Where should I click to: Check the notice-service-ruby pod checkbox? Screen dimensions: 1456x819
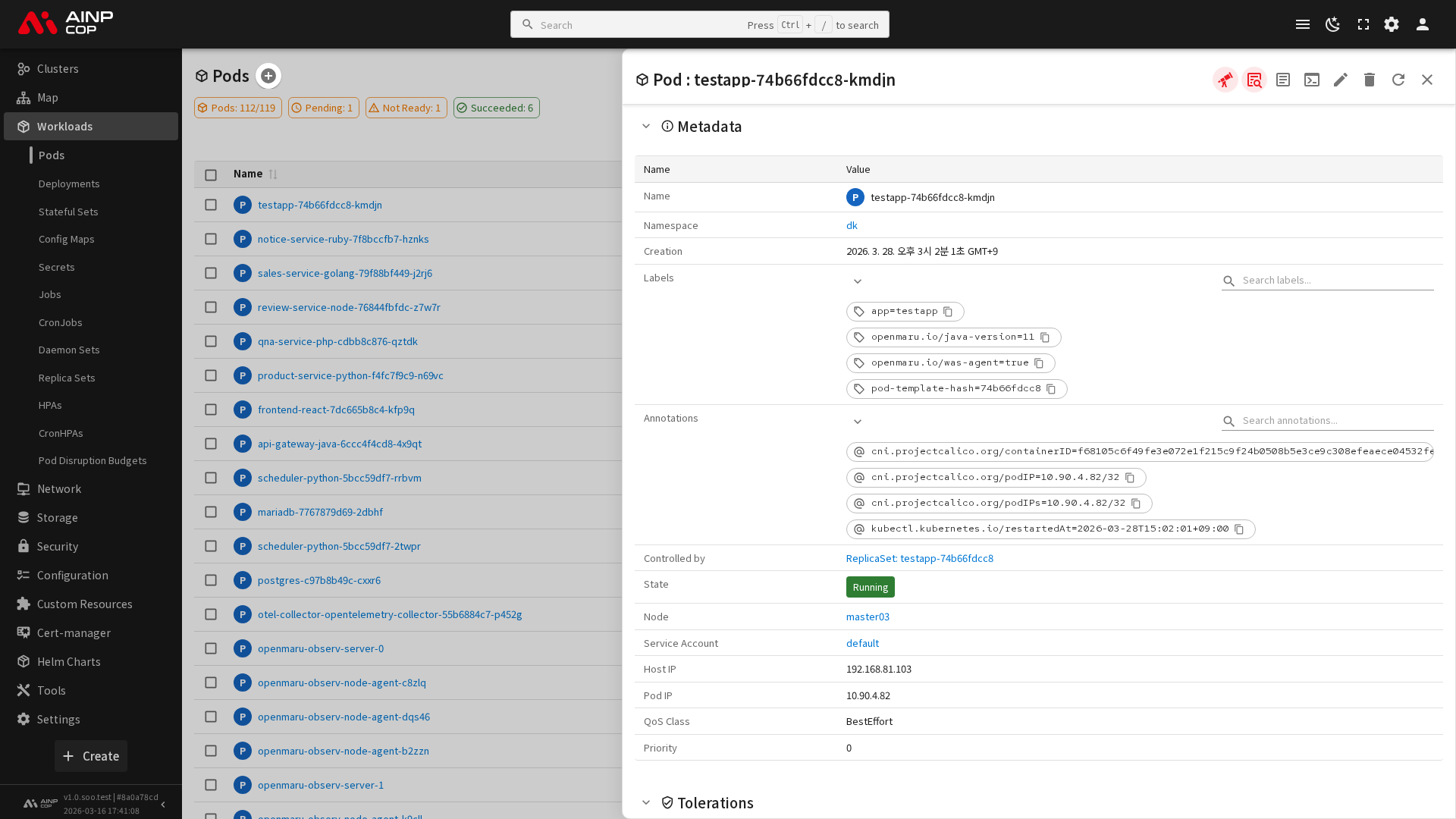click(211, 239)
